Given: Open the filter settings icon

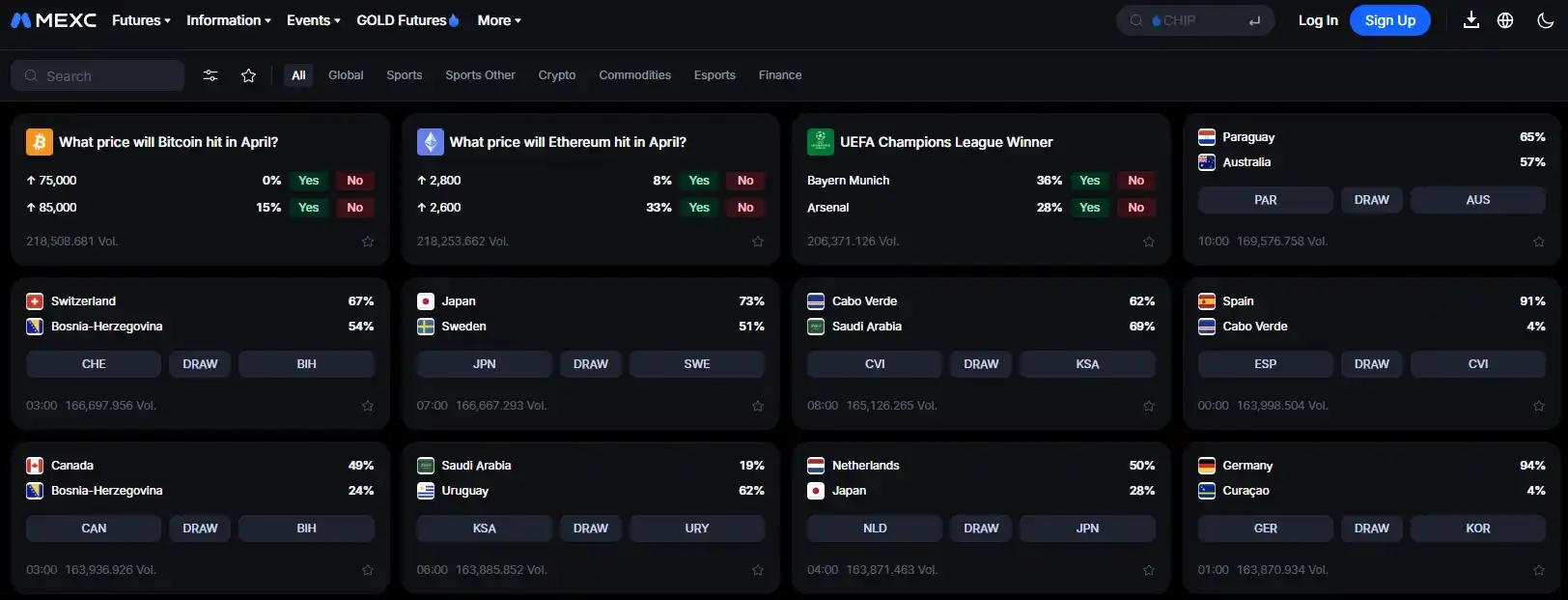Looking at the screenshot, I should tap(210, 75).
